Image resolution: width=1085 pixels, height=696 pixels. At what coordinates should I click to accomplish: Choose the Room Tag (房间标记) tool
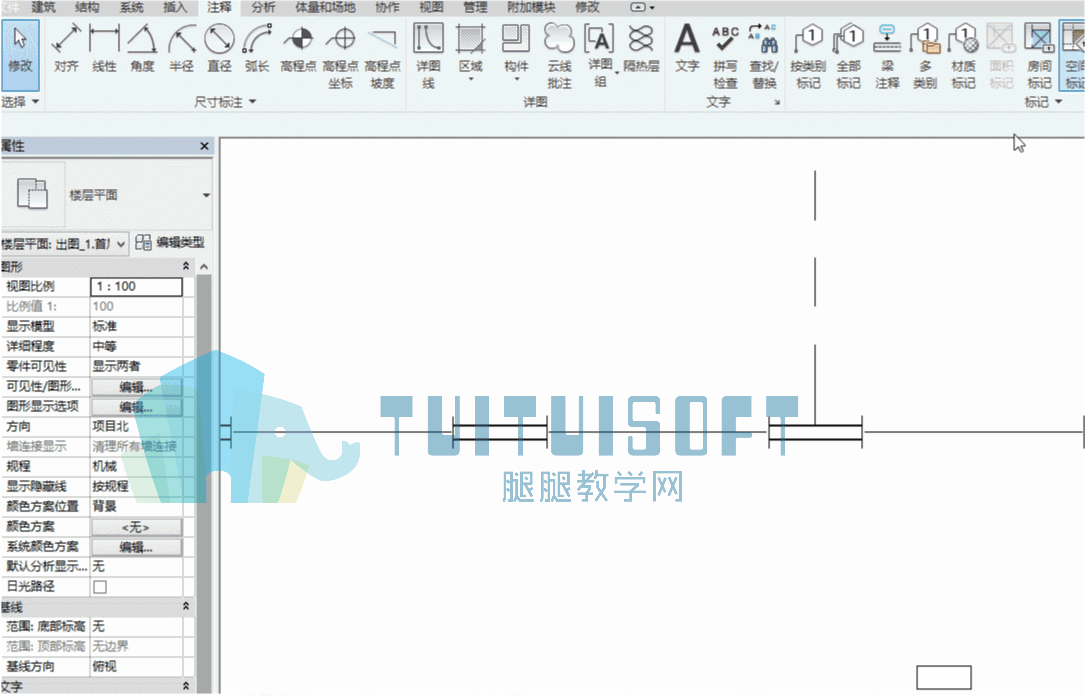[x=1039, y=57]
